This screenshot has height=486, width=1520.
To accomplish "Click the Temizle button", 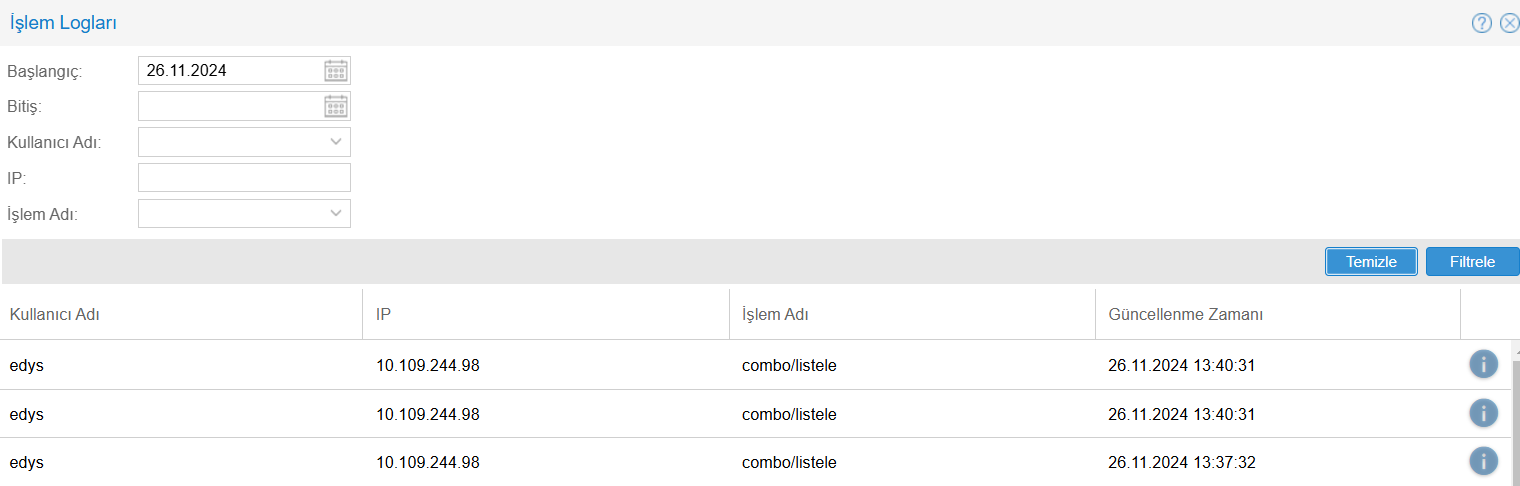I will (x=1371, y=262).
